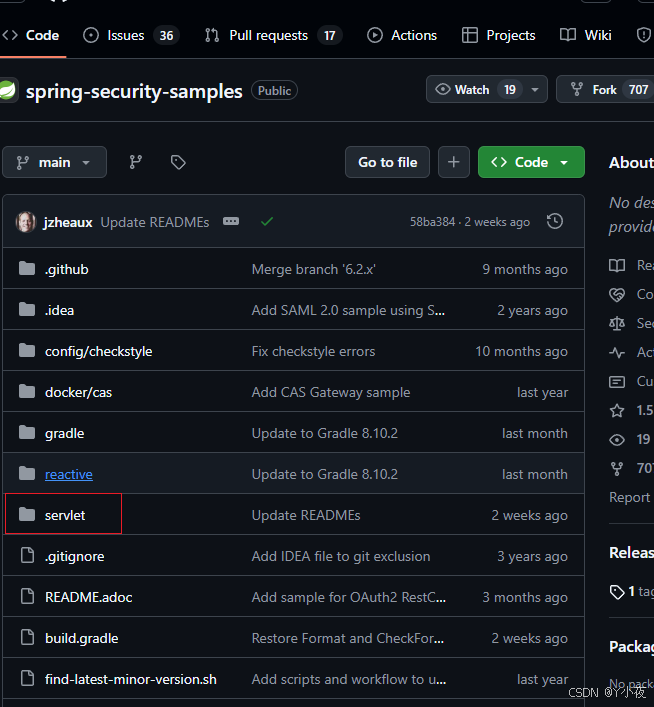Image resolution: width=654 pixels, height=707 pixels.
Task: Open jzheaux user avatar
Action: click(x=26, y=222)
